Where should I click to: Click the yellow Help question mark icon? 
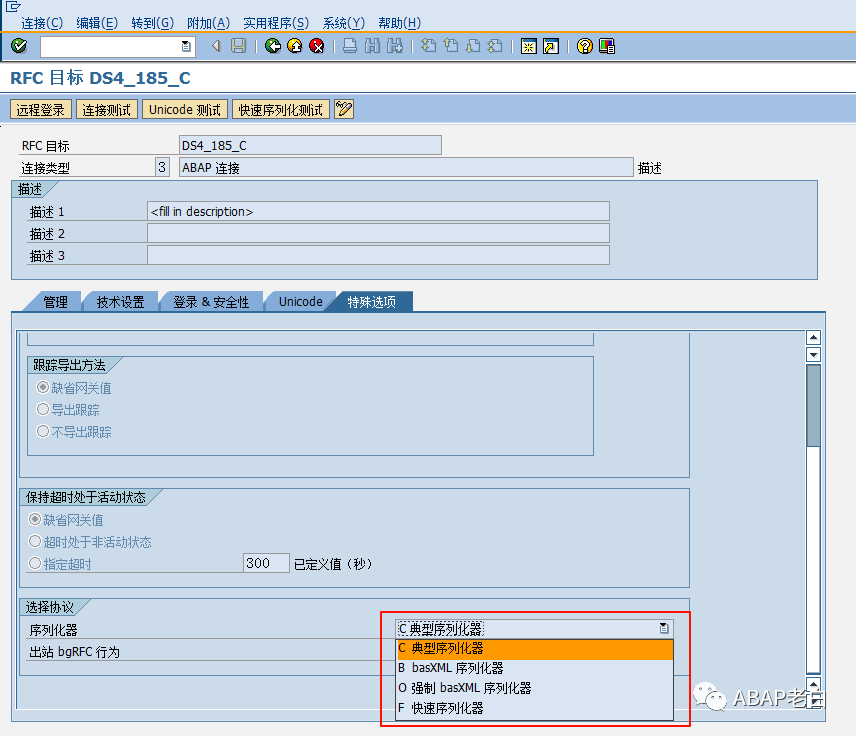point(585,46)
